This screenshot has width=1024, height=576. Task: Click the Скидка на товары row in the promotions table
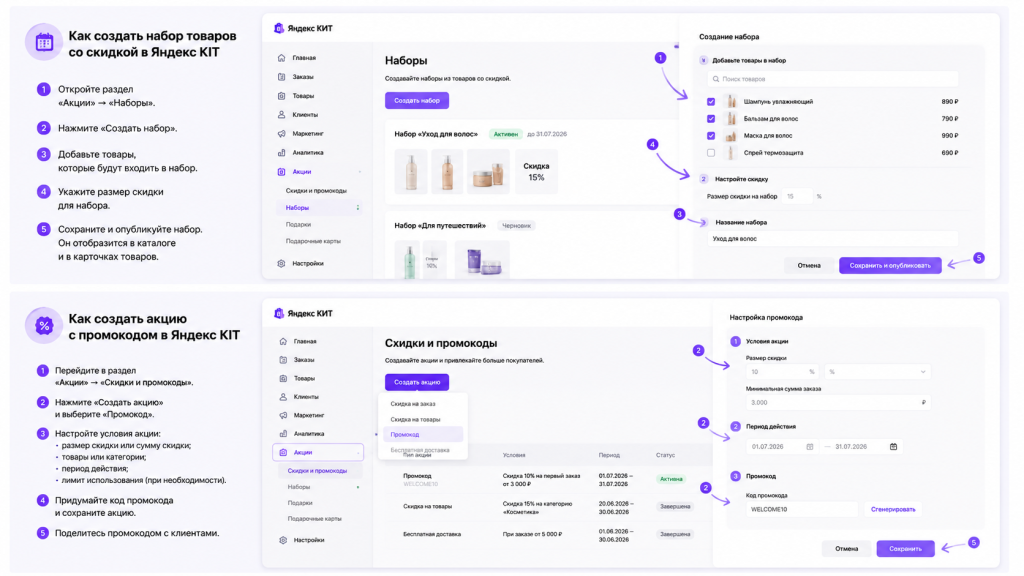pos(547,507)
